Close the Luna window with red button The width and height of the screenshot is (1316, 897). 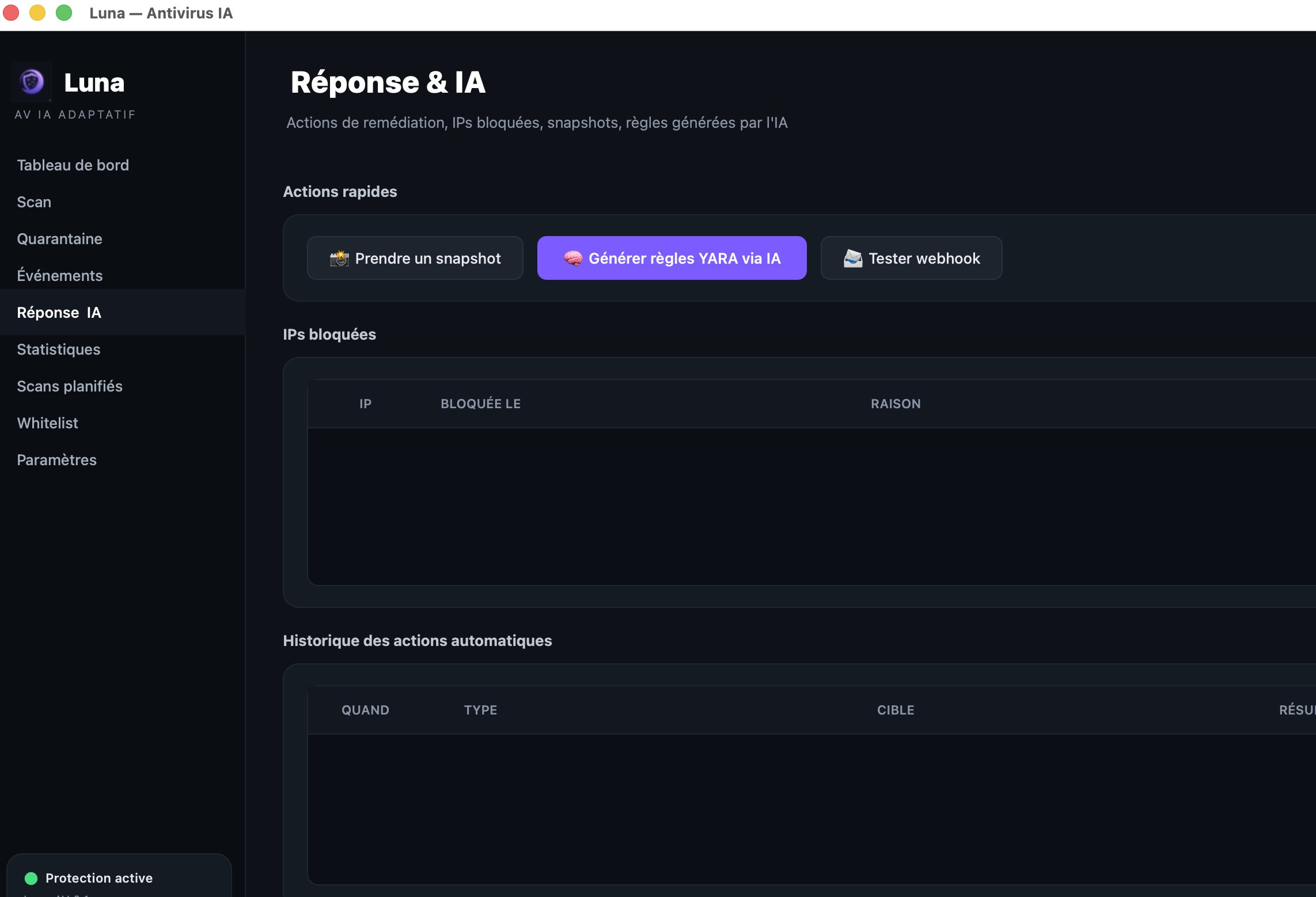[x=11, y=13]
